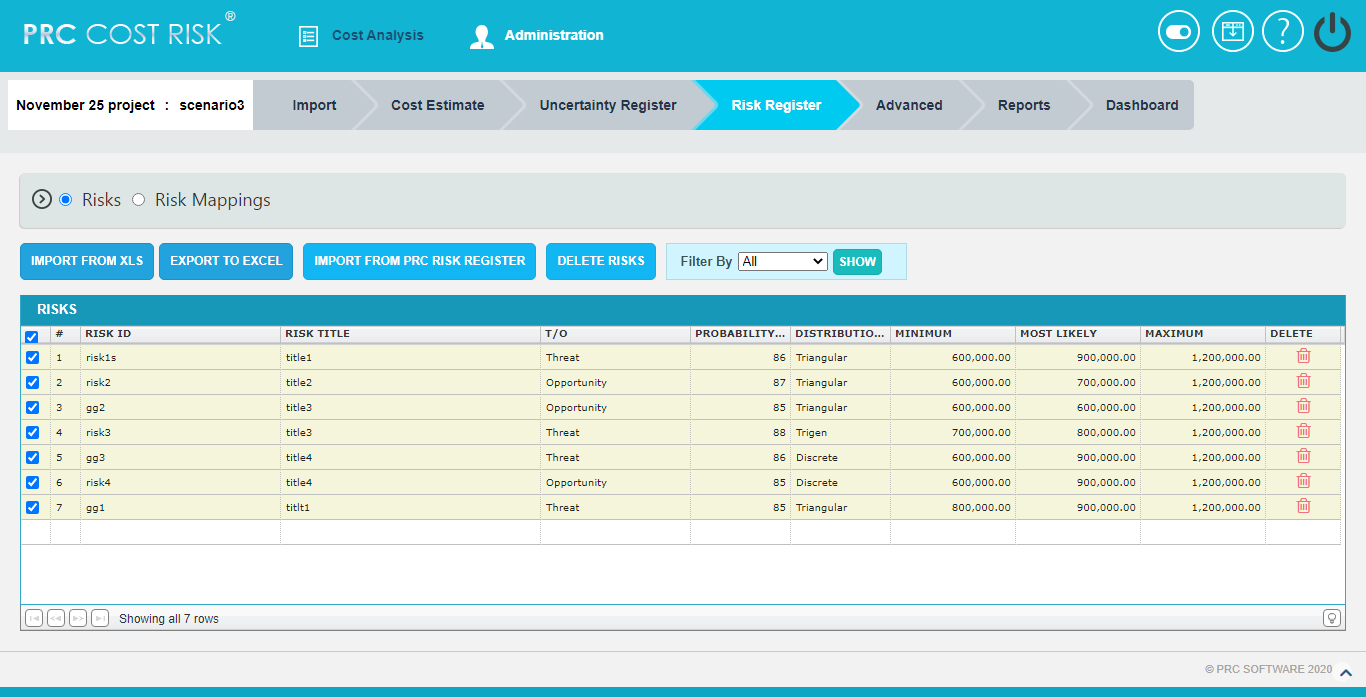This screenshot has width=1366, height=697.
Task: Click the toggle-style settings icon in the header
Action: pos(1178,31)
